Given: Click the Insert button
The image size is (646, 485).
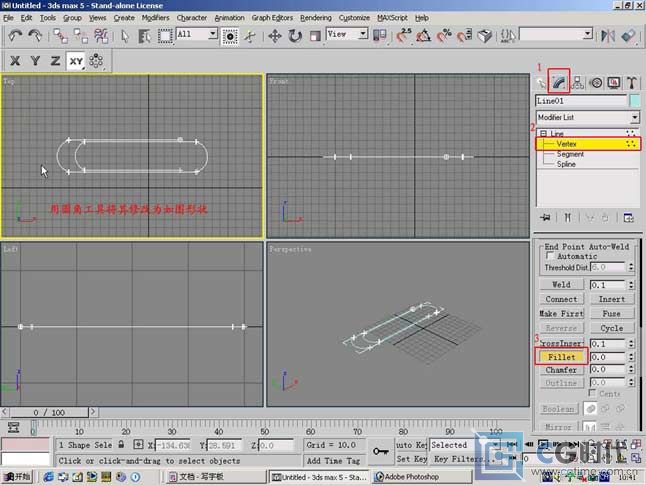Looking at the screenshot, I should [x=611, y=299].
